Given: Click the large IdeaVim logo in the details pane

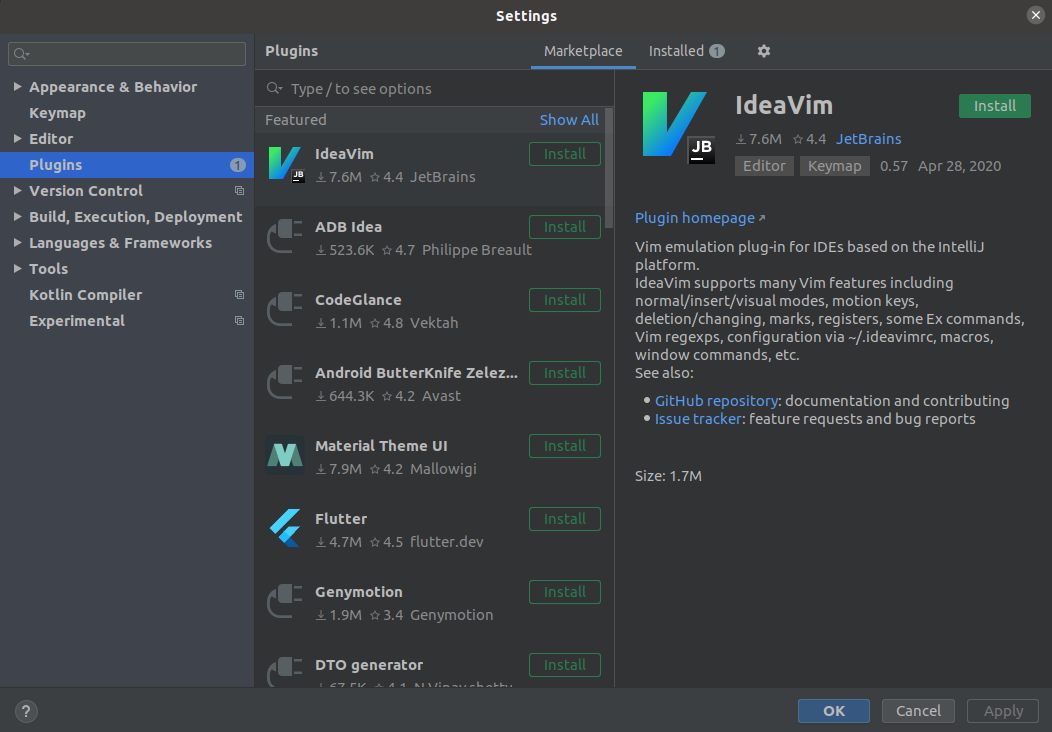Looking at the screenshot, I should click(678, 128).
